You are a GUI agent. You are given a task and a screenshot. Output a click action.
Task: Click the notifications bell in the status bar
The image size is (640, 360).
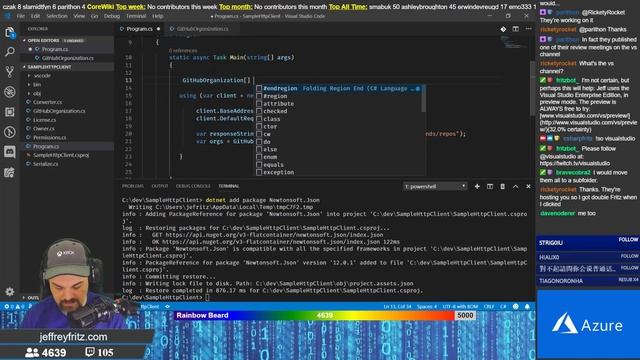point(527,307)
